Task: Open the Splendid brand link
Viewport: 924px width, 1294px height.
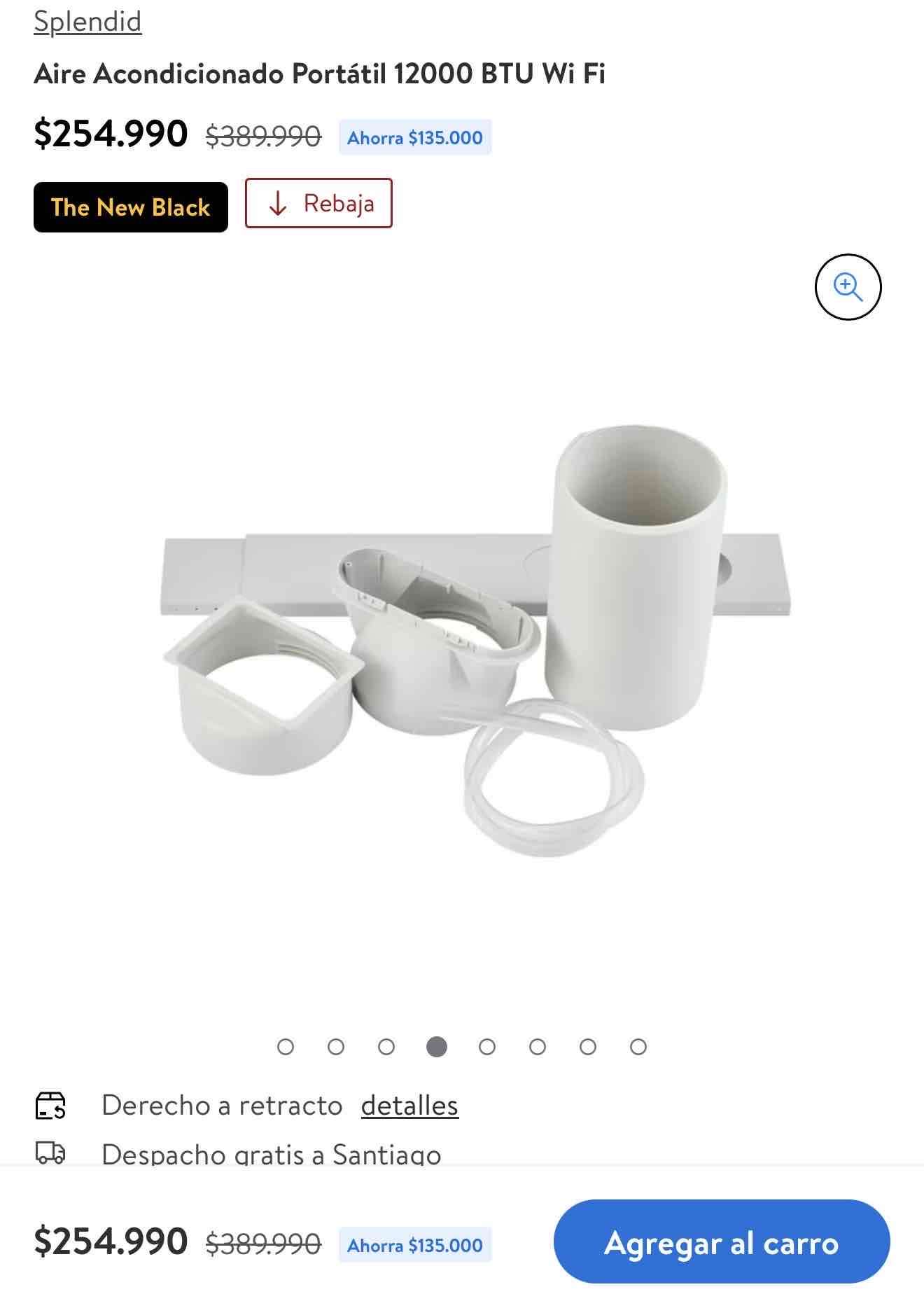Action: point(87,21)
